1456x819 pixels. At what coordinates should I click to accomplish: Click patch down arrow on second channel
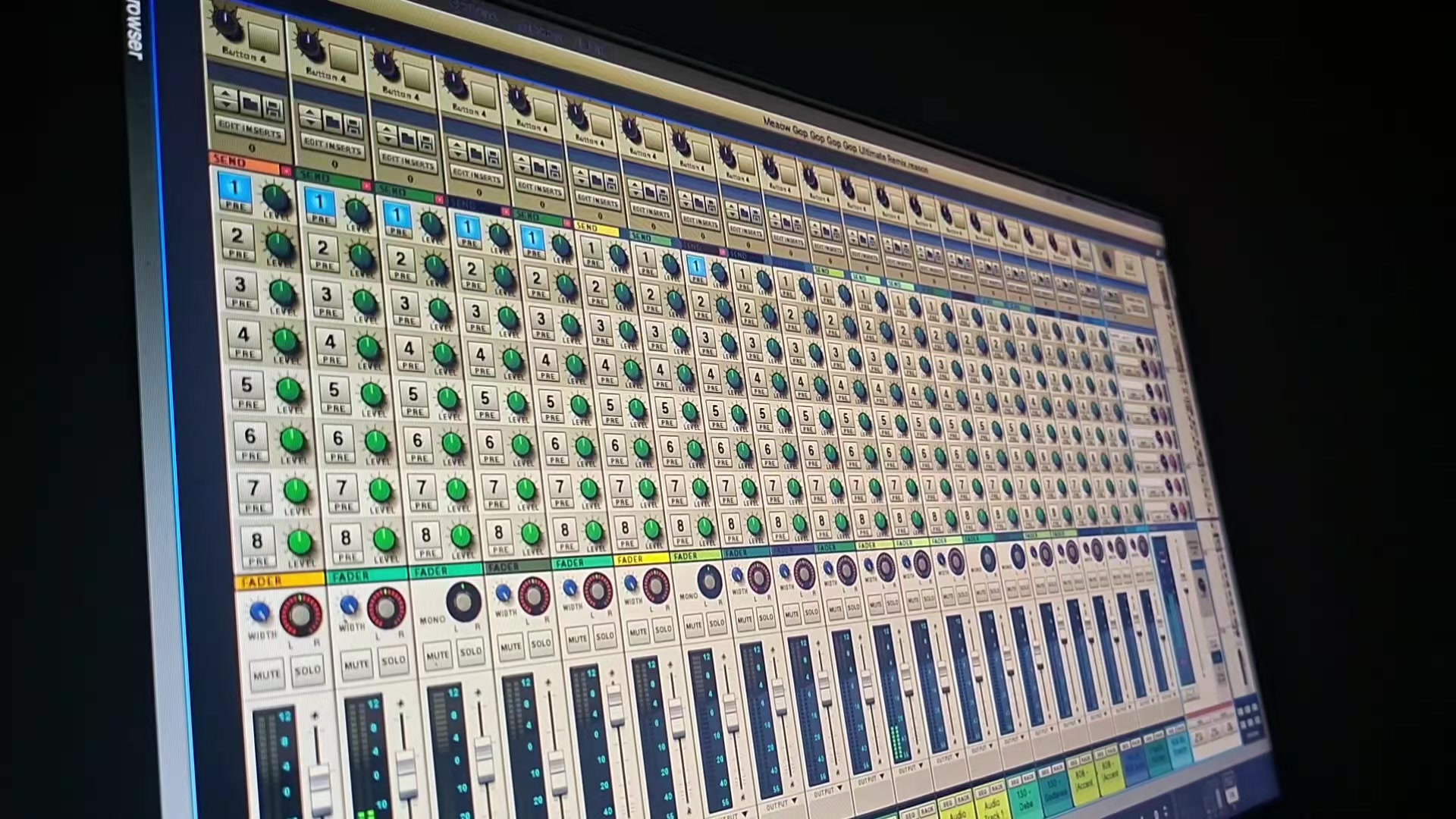(310, 122)
